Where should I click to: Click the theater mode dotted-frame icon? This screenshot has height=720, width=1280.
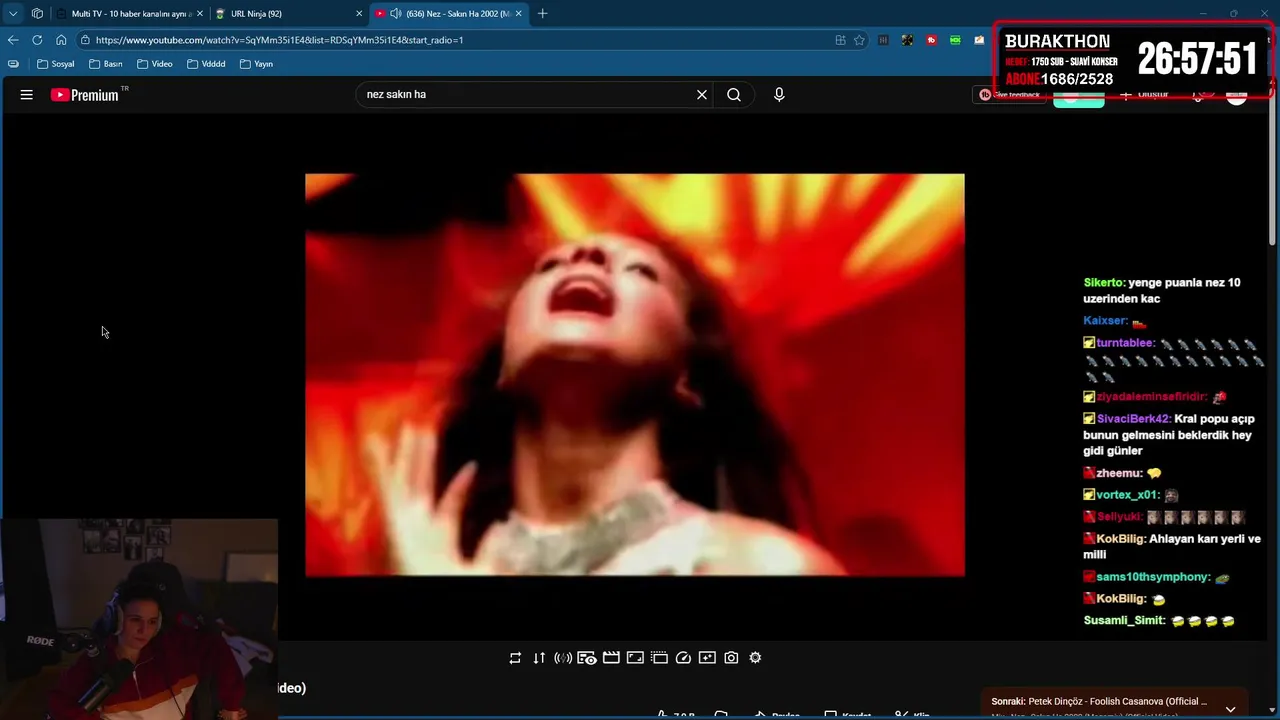[x=659, y=658]
